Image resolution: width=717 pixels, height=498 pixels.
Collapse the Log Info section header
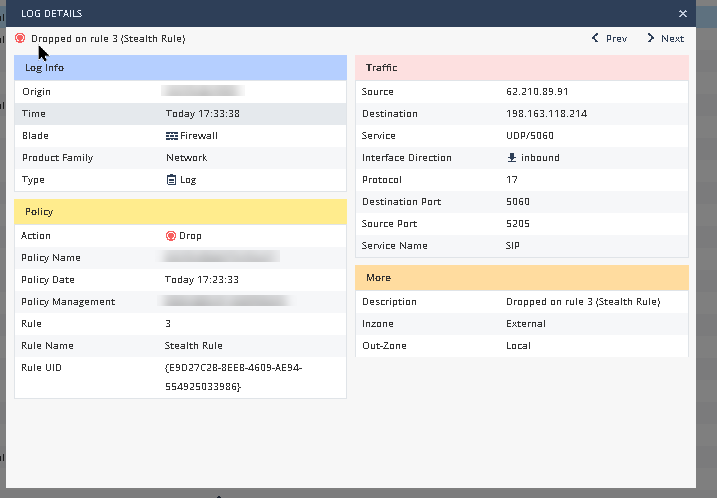tap(180, 68)
